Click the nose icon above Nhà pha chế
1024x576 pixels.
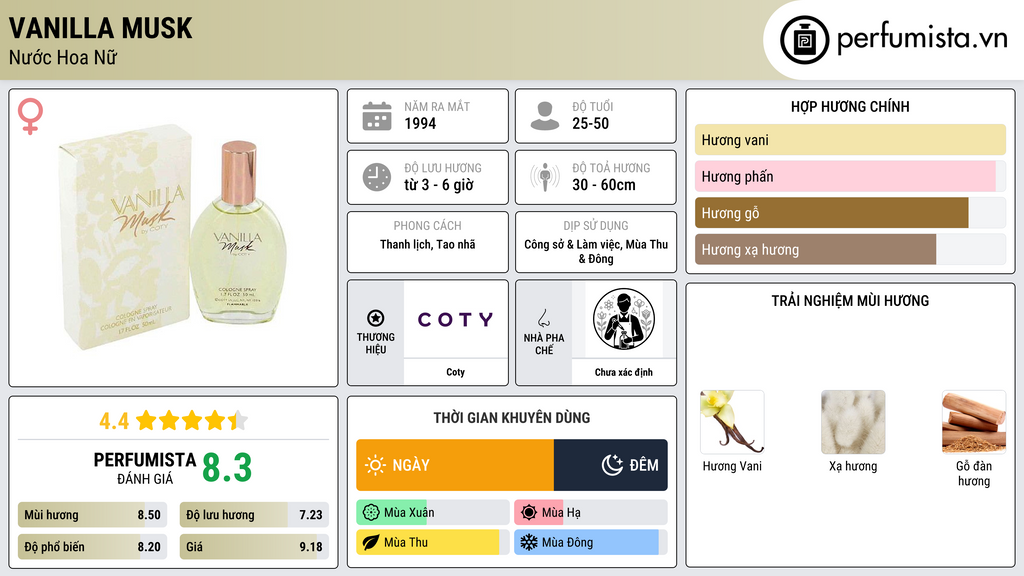(543, 318)
